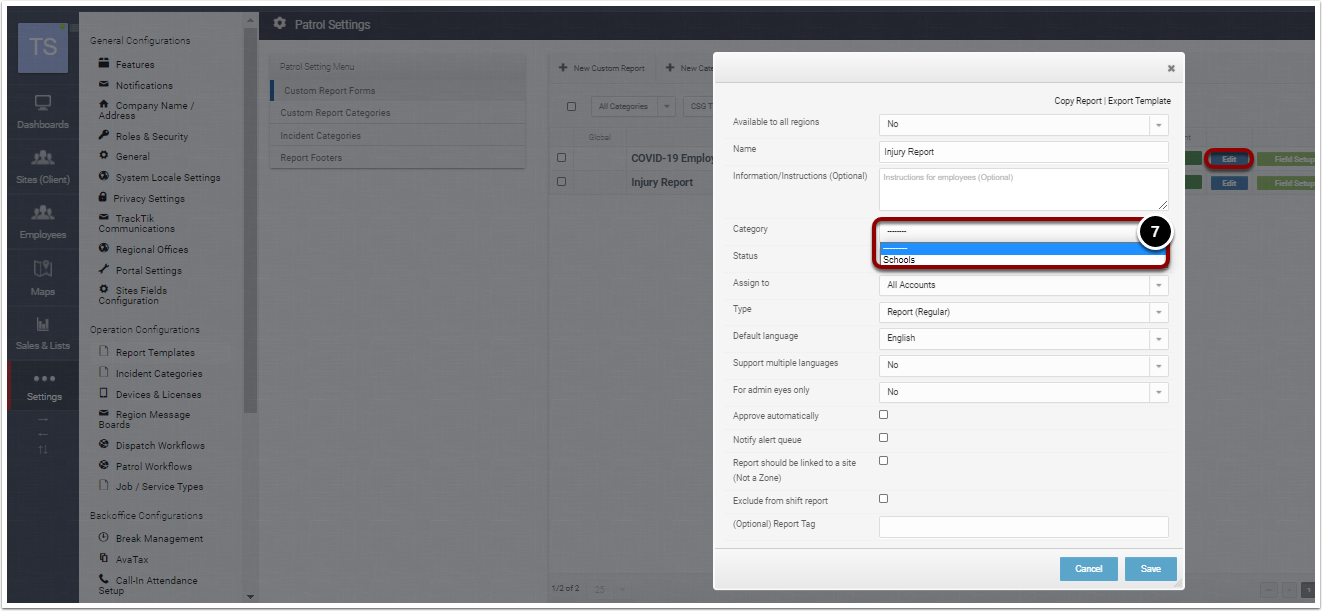Check the Notify alert queue box
The width and height of the screenshot is (1322, 611).
[883, 438]
